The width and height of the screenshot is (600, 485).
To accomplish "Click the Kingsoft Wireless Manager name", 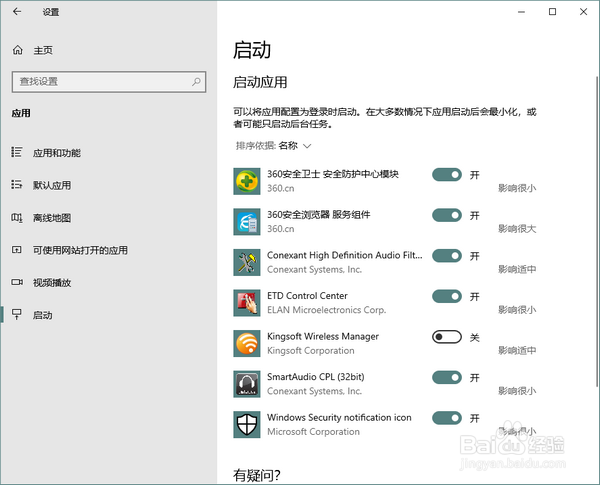I will tap(323, 336).
